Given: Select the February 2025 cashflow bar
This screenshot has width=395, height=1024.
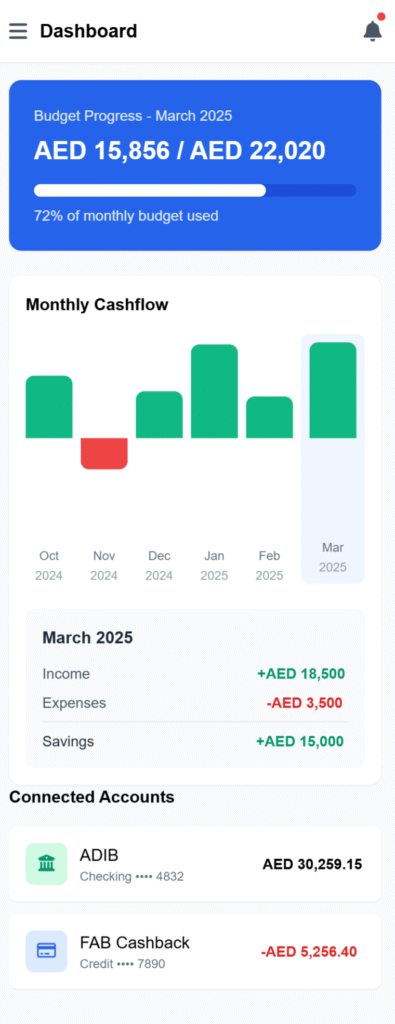Looking at the screenshot, I should coord(270,417).
